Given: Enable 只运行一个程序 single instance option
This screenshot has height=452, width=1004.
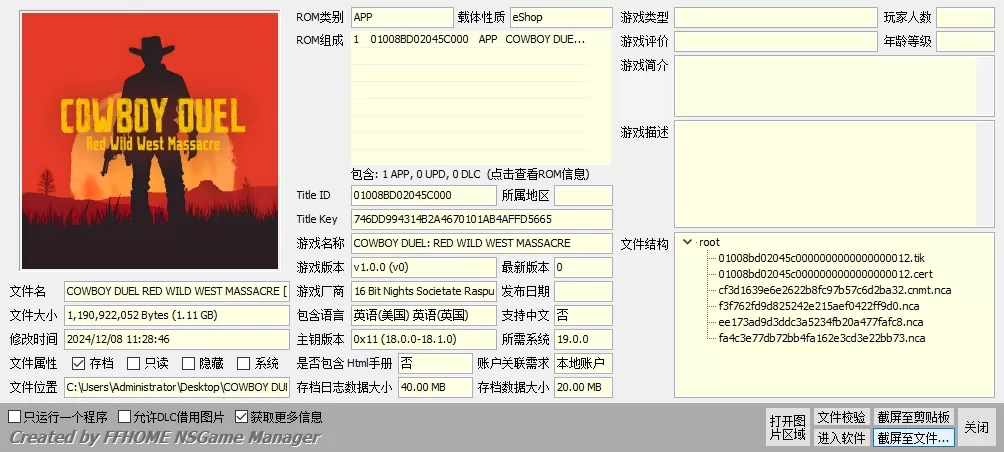Looking at the screenshot, I should [15, 417].
